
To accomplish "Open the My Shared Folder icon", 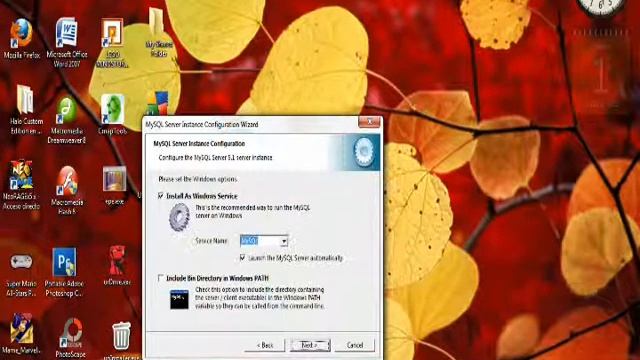I will [158, 33].
